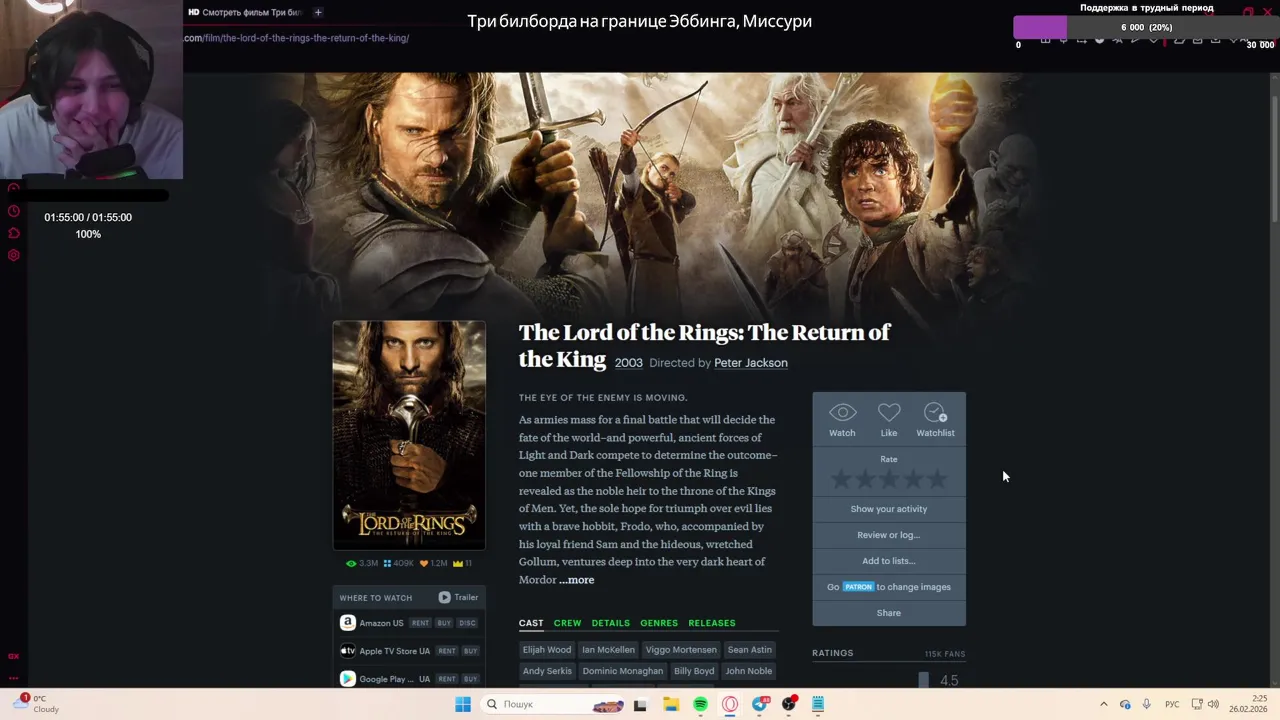Select the CAST tab
This screenshot has height=720, width=1280.
[531, 623]
